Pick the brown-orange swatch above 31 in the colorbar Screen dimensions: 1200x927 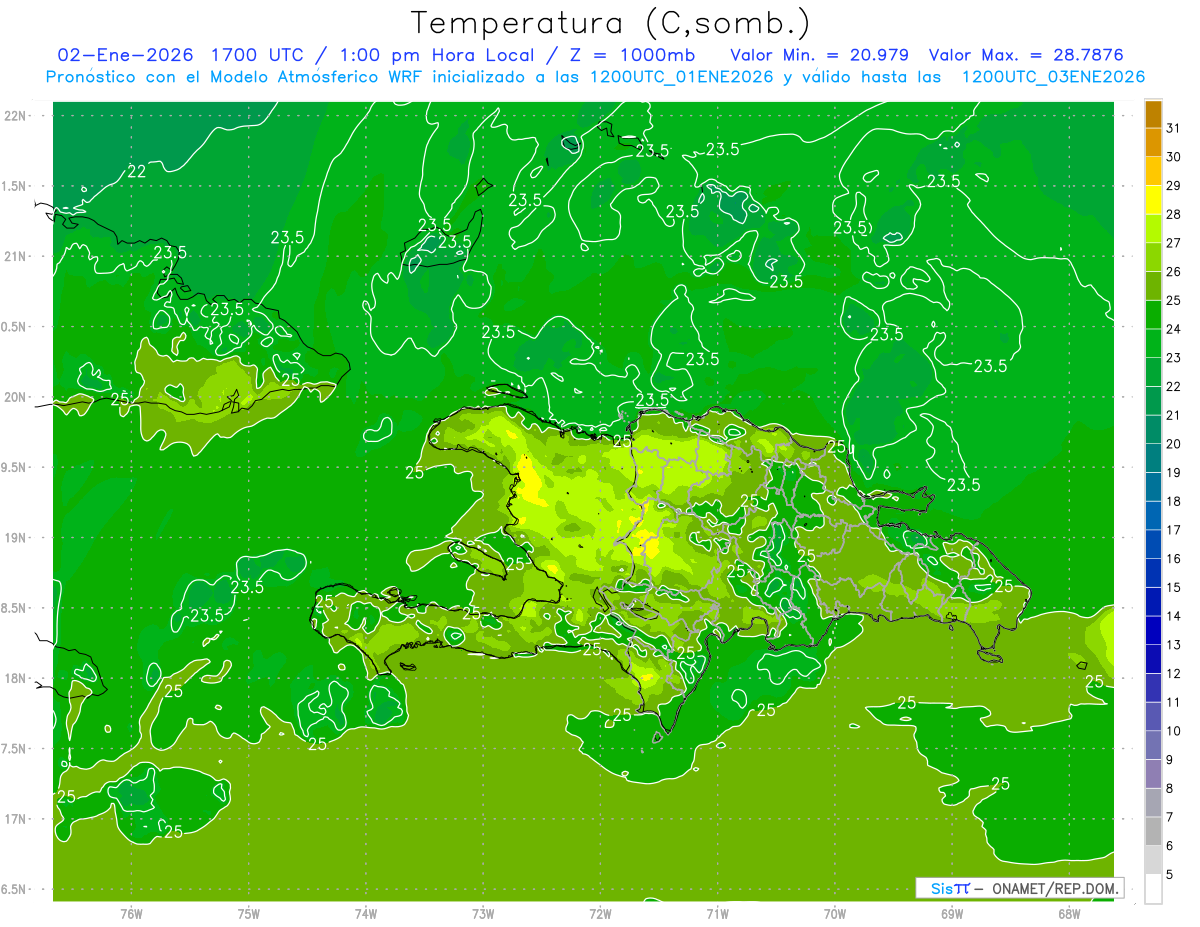[x=1153, y=114]
